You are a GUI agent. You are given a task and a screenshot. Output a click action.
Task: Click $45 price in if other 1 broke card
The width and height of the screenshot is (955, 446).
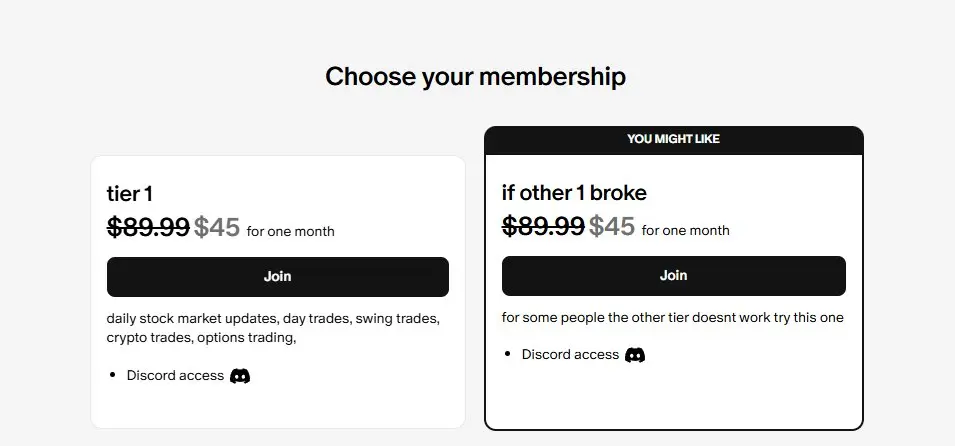coord(612,226)
